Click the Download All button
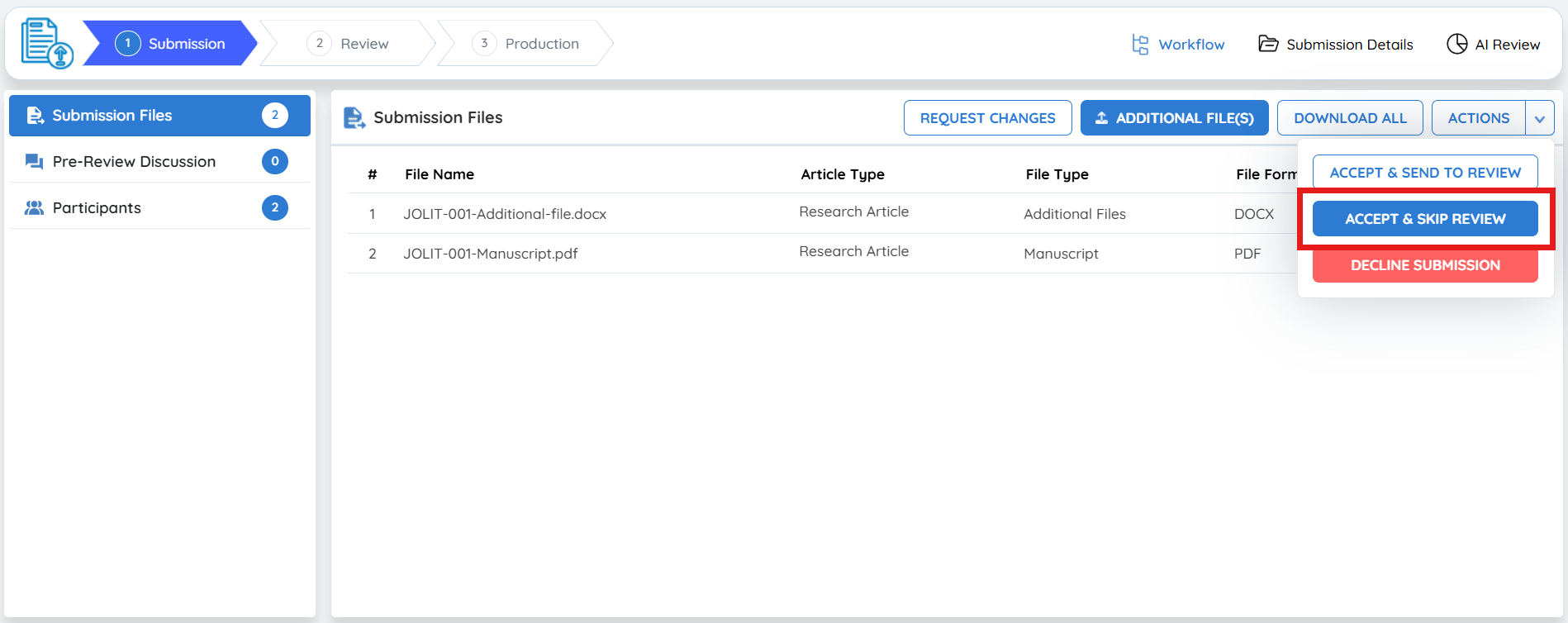Screen dimensions: 1568x623 click(x=1349, y=118)
